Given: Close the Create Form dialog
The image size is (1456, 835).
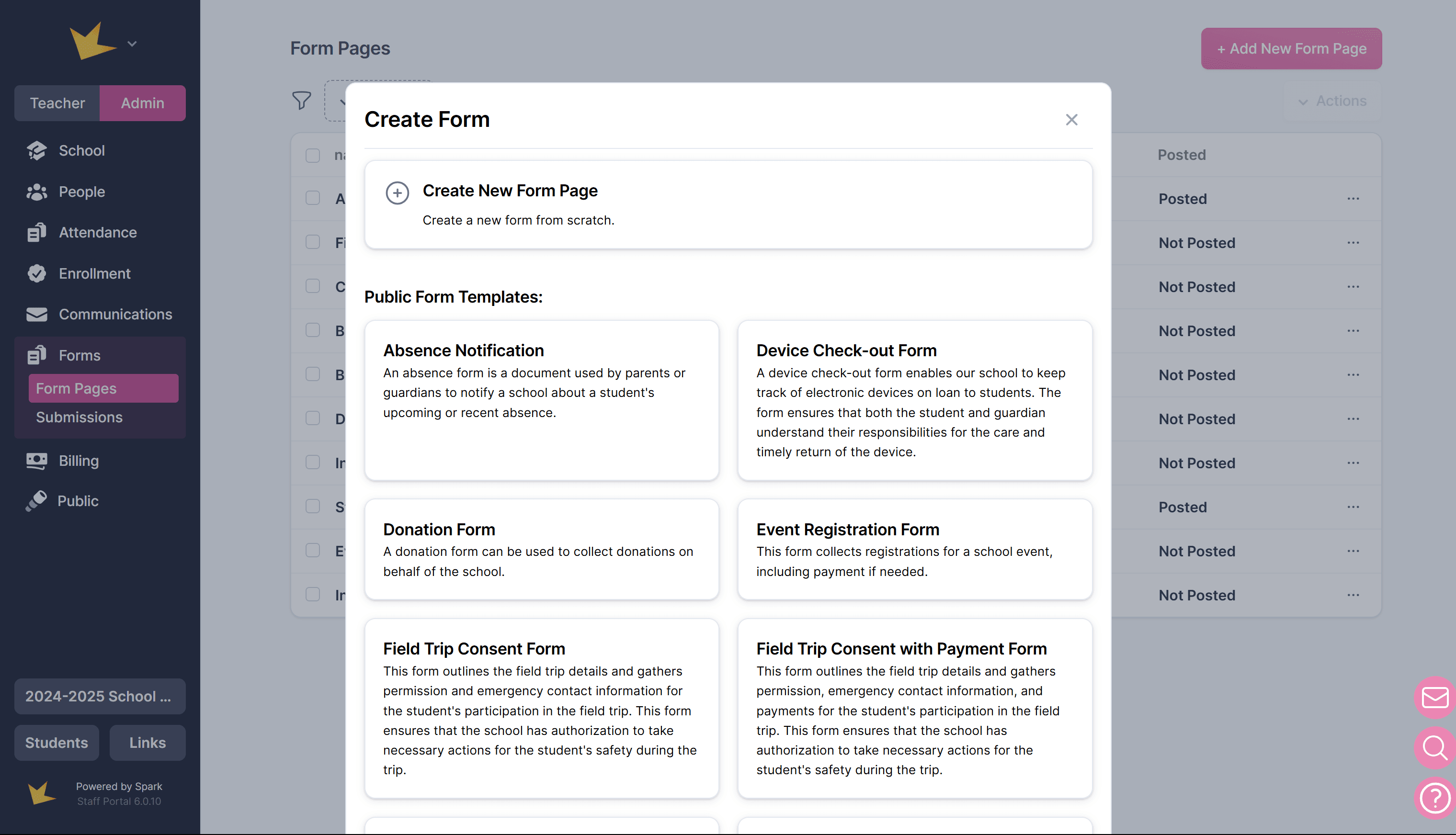Looking at the screenshot, I should click(1071, 119).
